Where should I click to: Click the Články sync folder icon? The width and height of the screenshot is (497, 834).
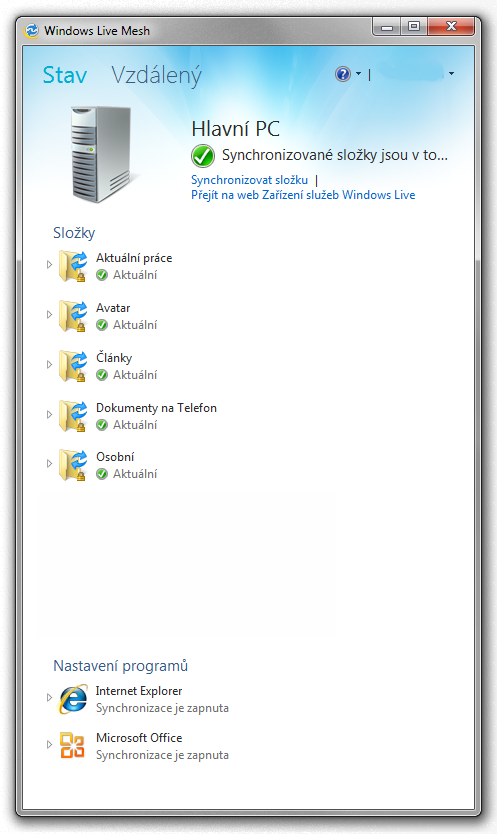pyautogui.click(x=73, y=365)
